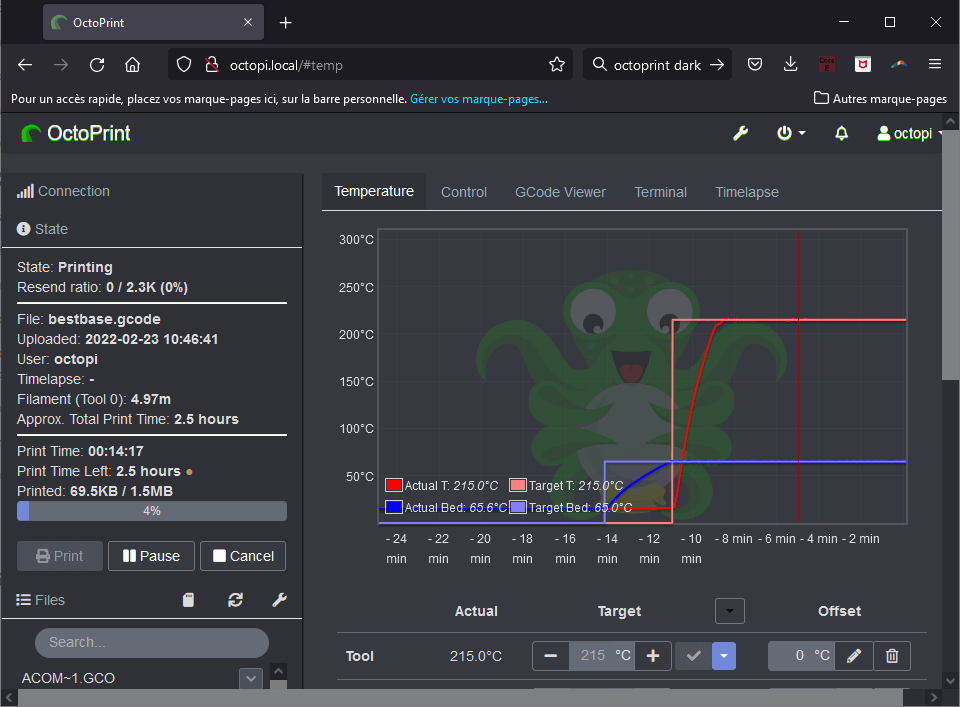Viewport: 960px width, 707px height.
Task: Increase the Tool target temperature
Action: 653,656
